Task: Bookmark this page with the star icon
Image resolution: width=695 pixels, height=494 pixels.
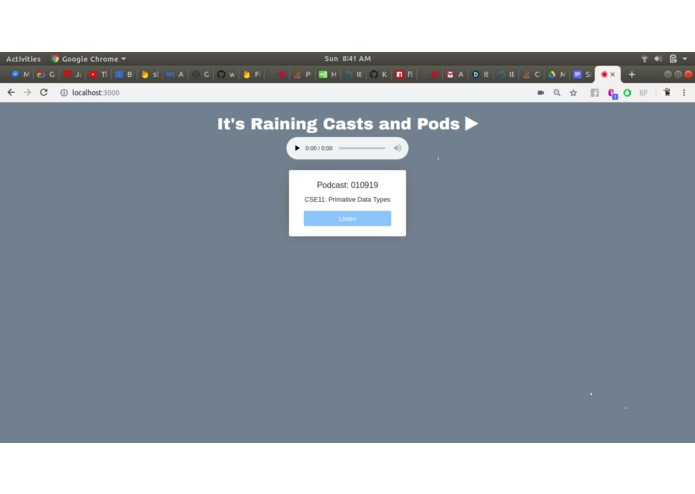Action: pyautogui.click(x=574, y=93)
